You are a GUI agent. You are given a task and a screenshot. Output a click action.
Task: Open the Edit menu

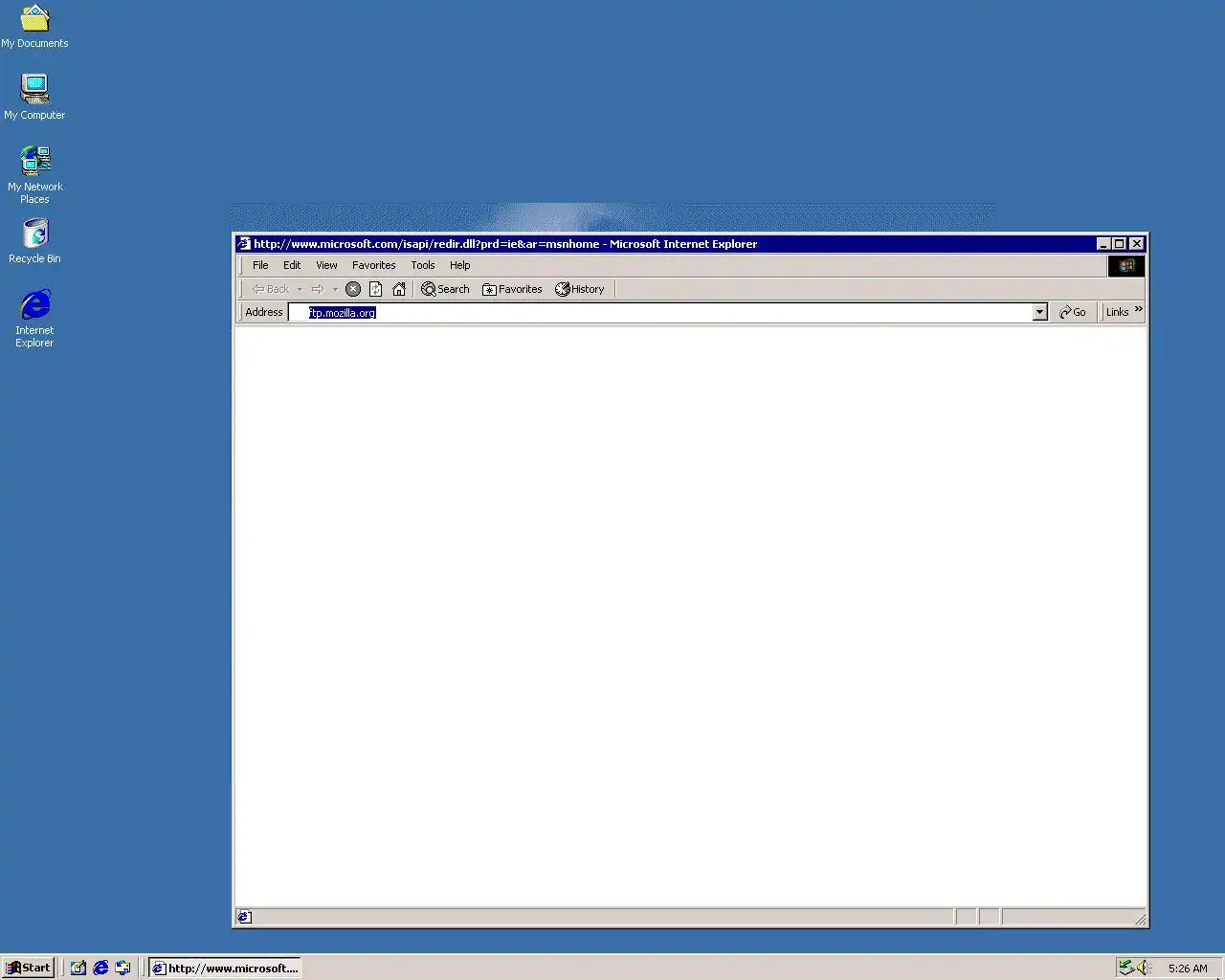point(292,265)
